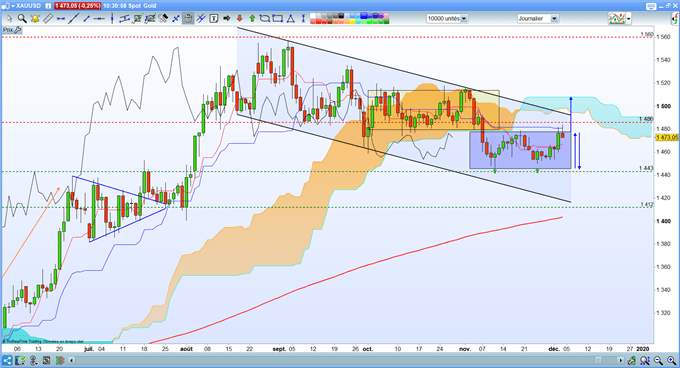This screenshot has width=680, height=368.
Task: Choose the green up arrow marker
Action: click(252, 18)
